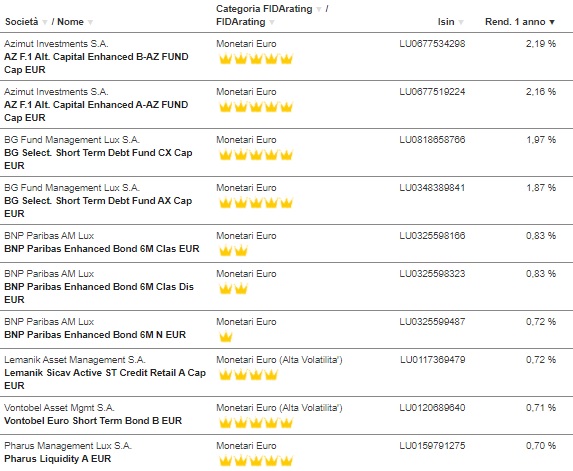Open AZ F.1 Alt. Capital Enhanced A-AZ FUND
The image size is (573, 471).
click(96, 111)
